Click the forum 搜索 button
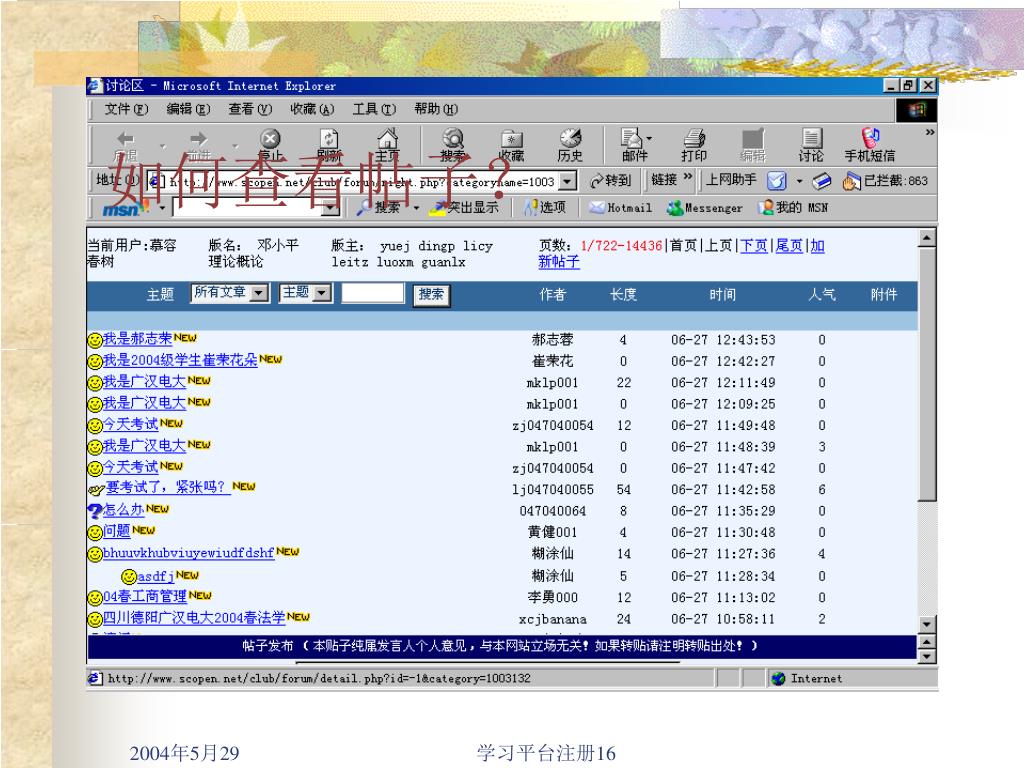 point(431,295)
